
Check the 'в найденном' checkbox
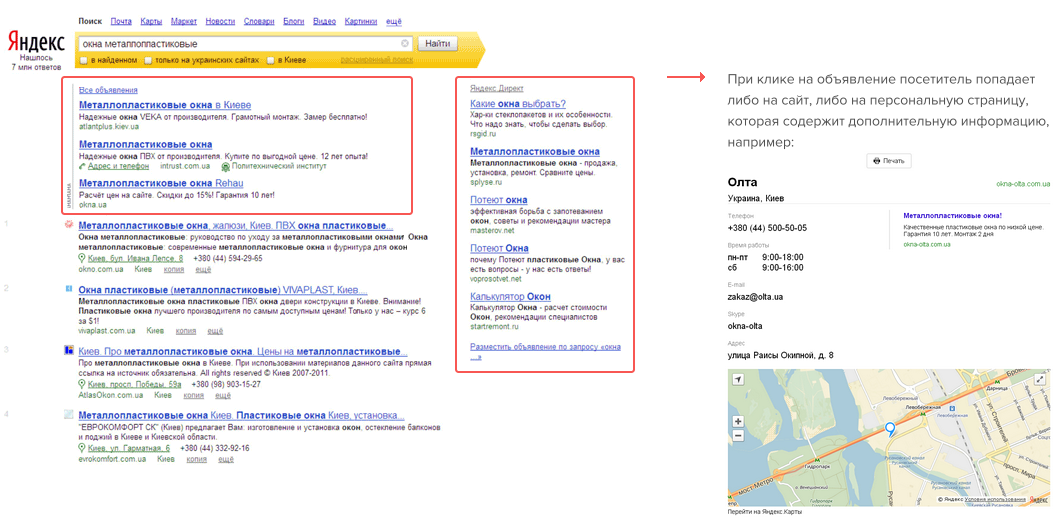point(83,61)
